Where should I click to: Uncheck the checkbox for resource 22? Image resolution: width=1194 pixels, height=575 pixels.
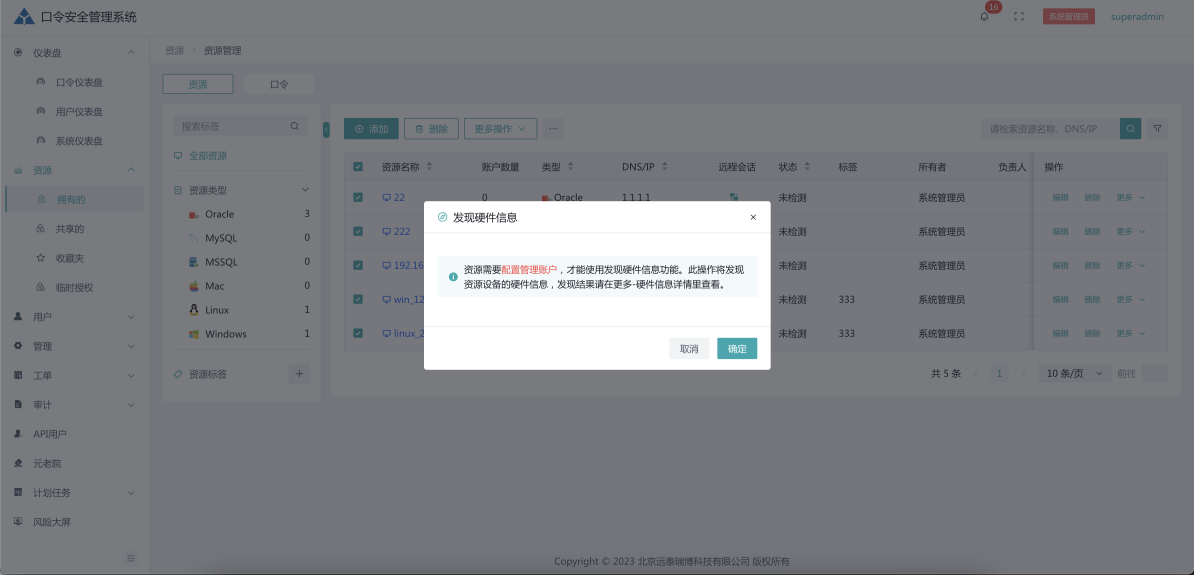[358, 198]
